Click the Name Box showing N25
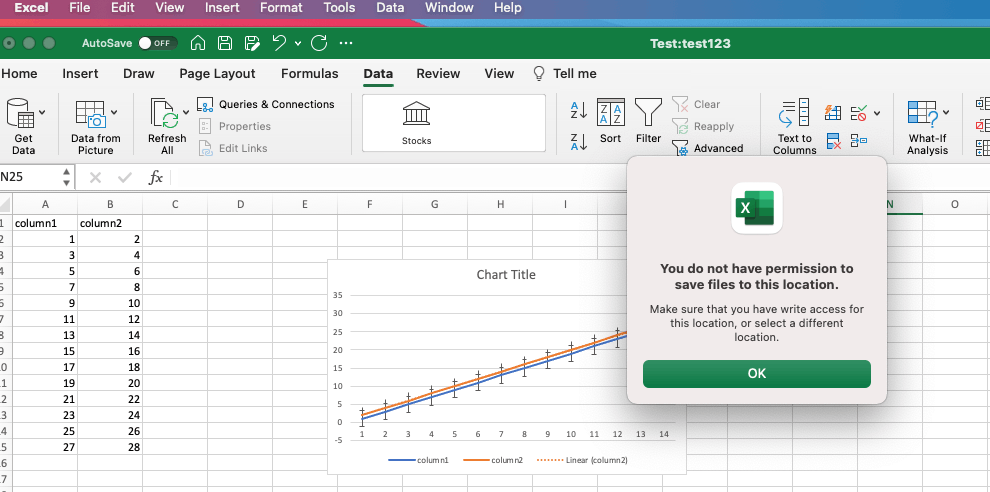This screenshot has height=492, width=990. pos(30,177)
